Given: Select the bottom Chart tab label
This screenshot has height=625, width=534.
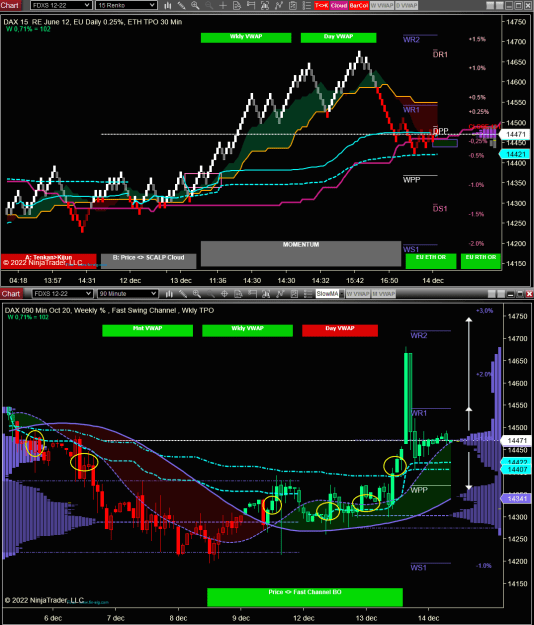Looking at the screenshot, I should point(11,294).
